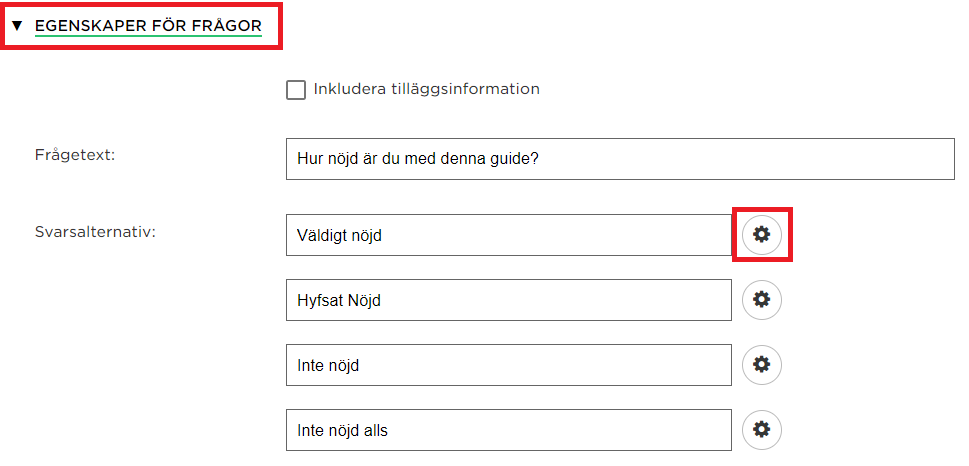Click the highlighted first answer's cog button
The height and width of the screenshot is (466, 969).
pos(761,234)
